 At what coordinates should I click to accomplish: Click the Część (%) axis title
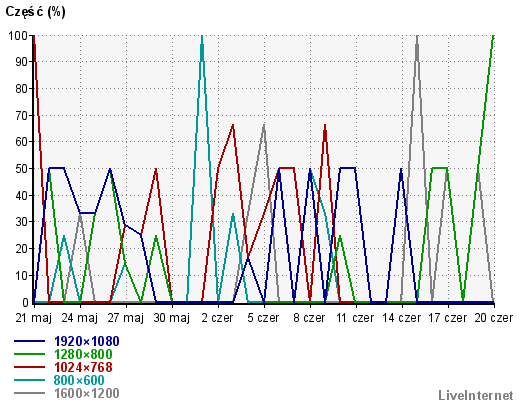(x=35, y=12)
